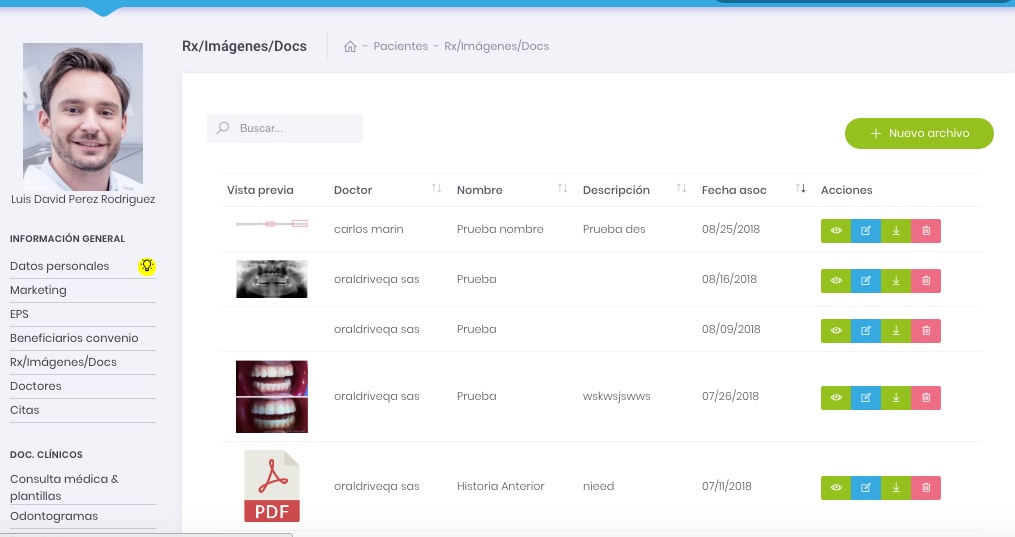Sort table by Doctor column
The image size is (1015, 537).
tap(436, 189)
